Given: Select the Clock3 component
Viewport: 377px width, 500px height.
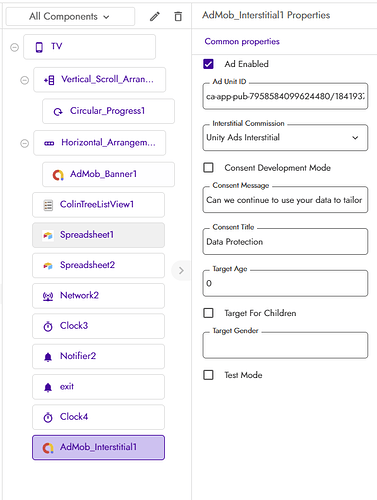Looking at the screenshot, I should [98, 326].
